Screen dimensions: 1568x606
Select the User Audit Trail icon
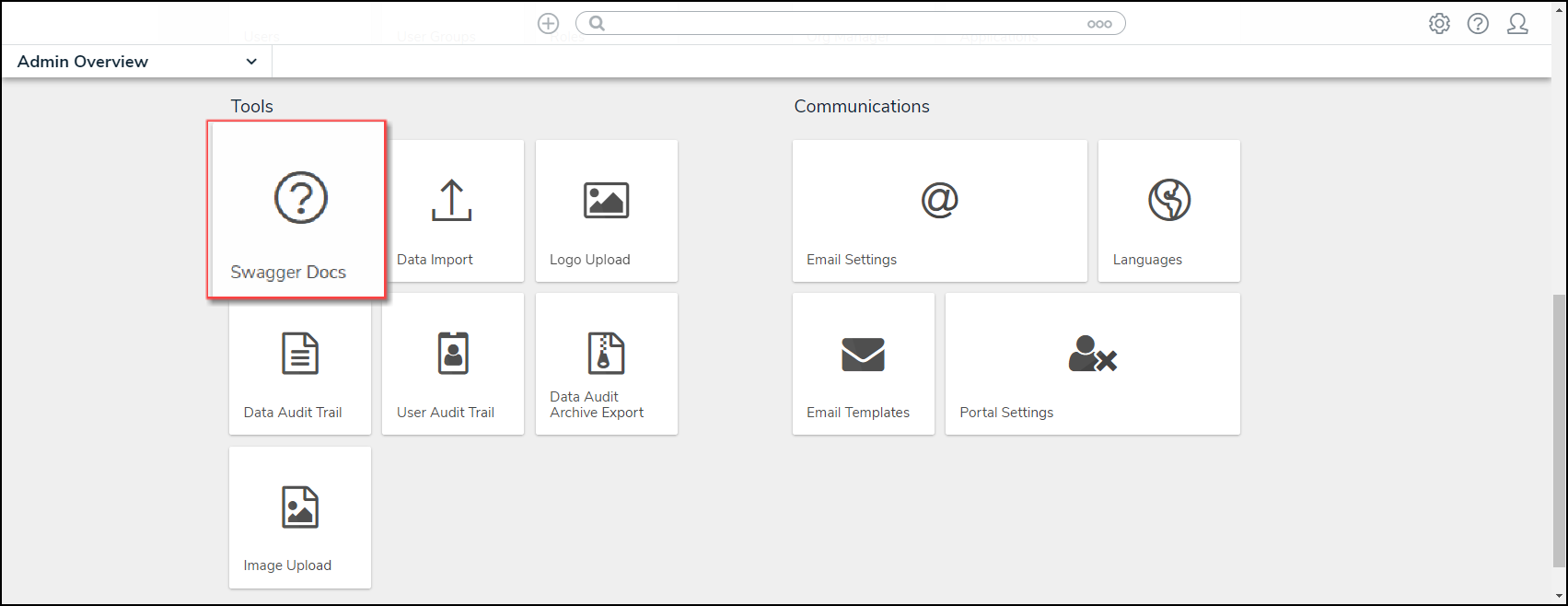click(453, 354)
